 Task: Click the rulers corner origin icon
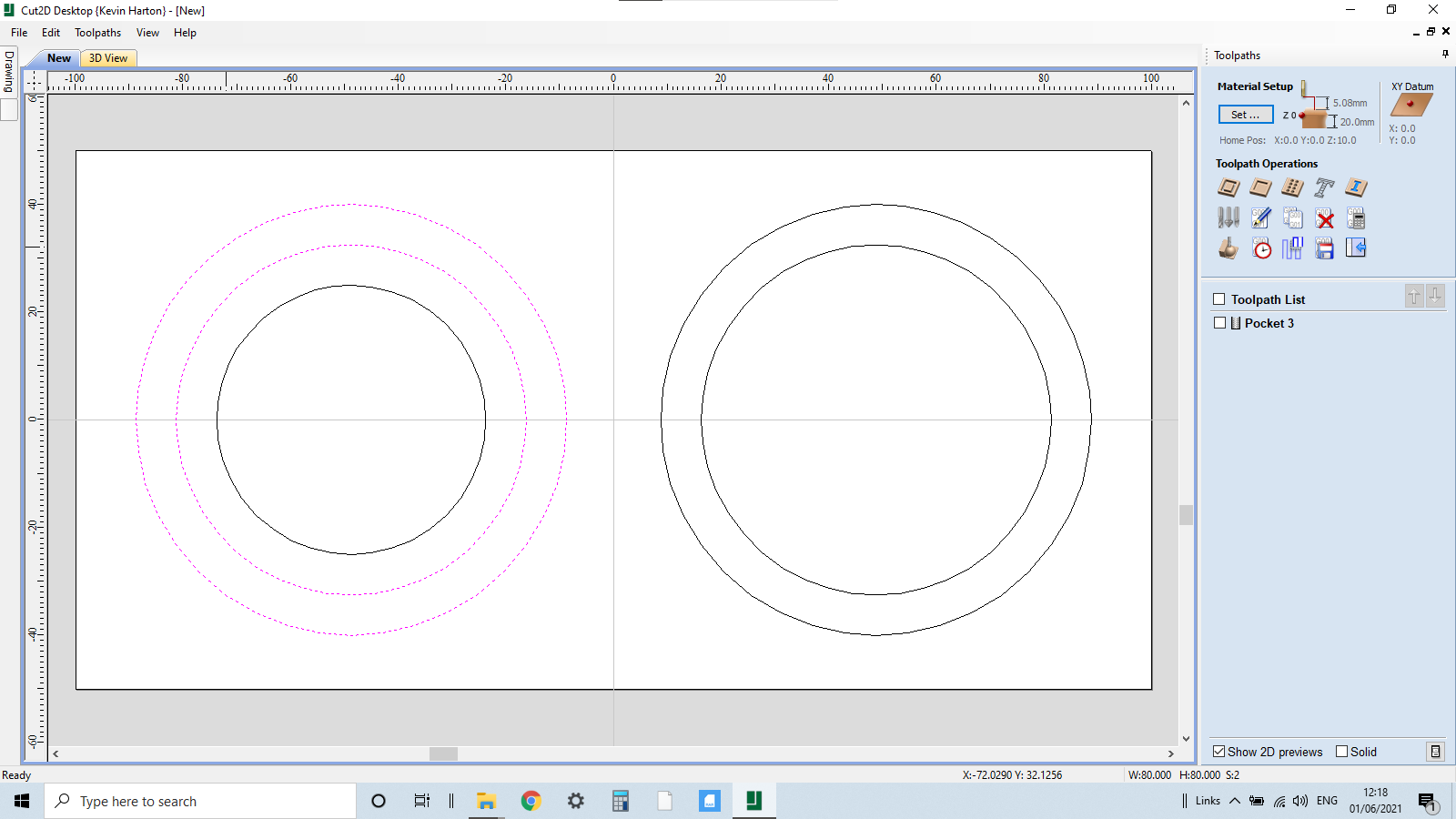coord(35,81)
